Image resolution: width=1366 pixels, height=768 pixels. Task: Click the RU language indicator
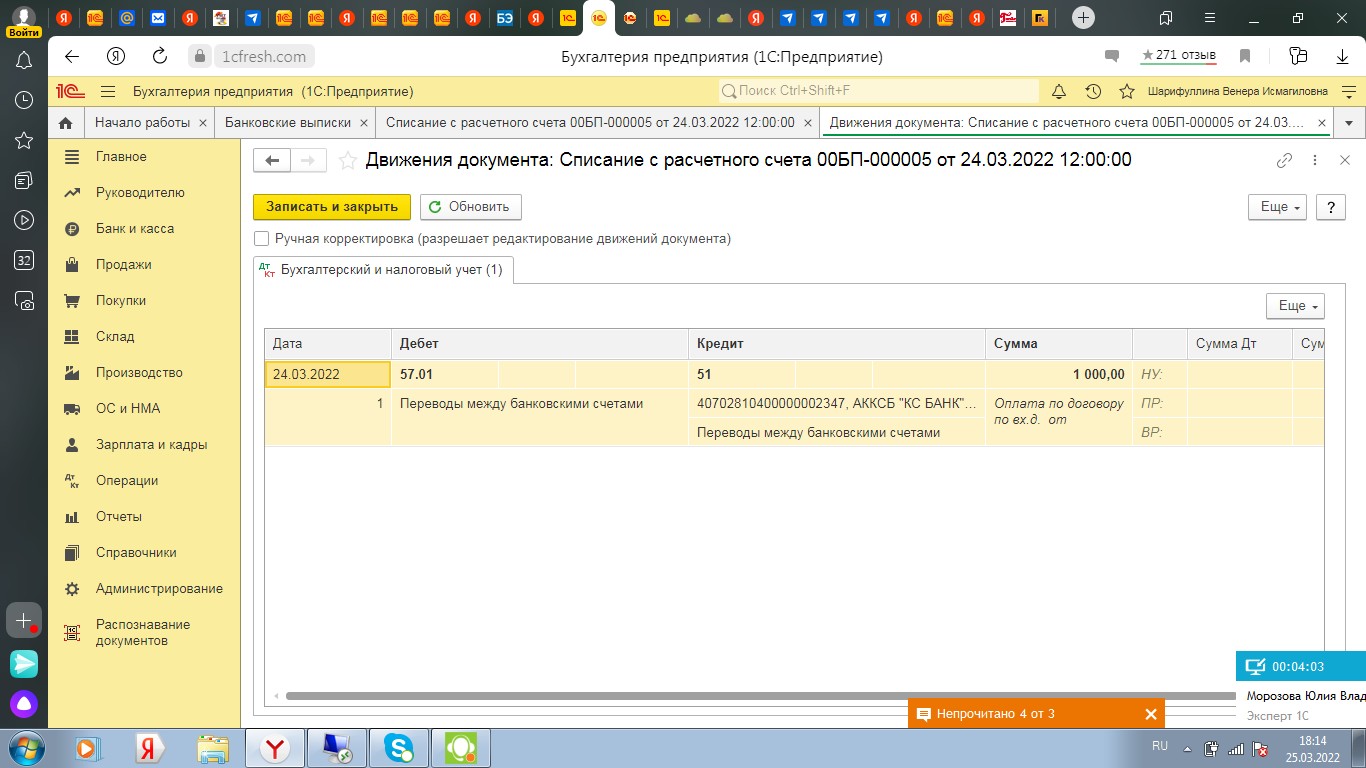coord(1160,746)
